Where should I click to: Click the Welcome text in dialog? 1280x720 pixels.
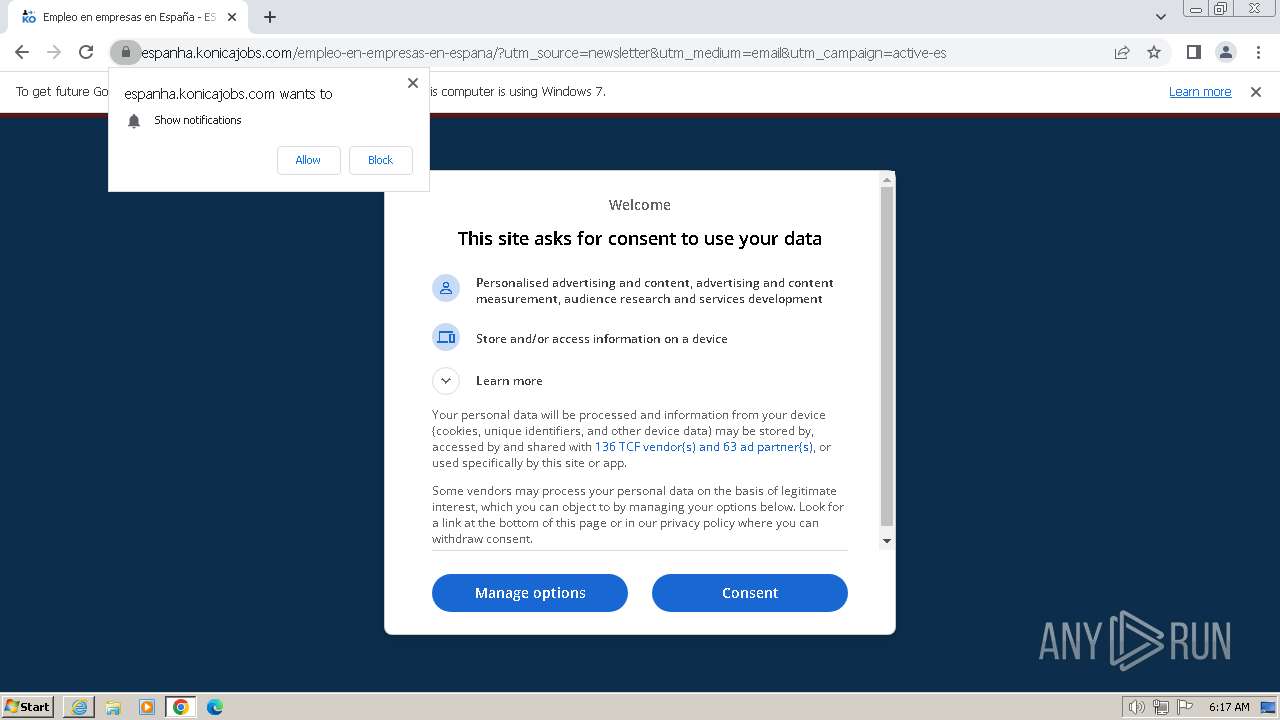(640, 205)
